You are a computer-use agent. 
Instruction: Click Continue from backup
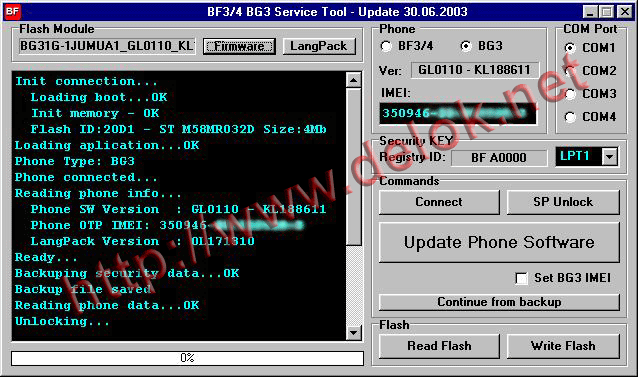(x=499, y=302)
